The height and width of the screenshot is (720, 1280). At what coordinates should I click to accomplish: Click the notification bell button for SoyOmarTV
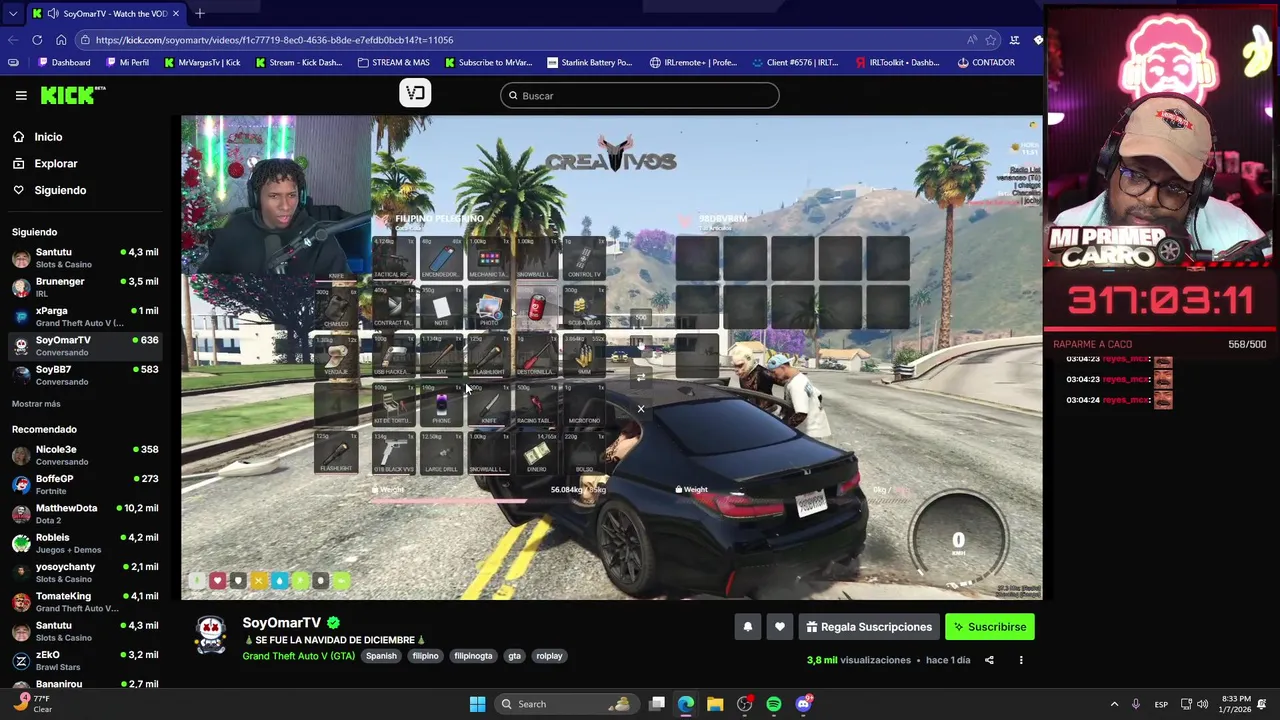point(747,627)
